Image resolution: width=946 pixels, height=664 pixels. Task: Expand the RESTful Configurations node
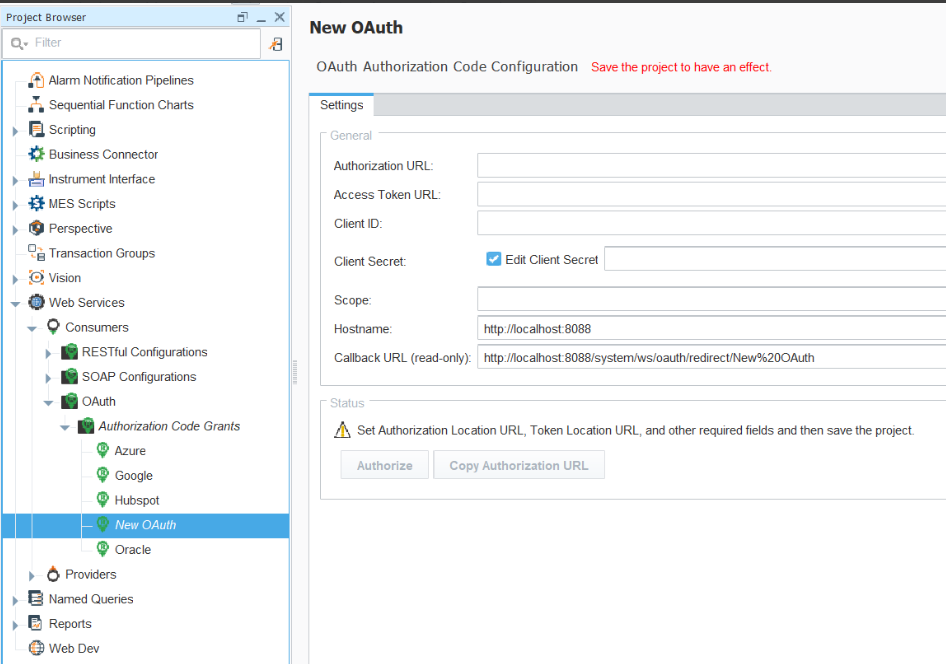point(48,353)
